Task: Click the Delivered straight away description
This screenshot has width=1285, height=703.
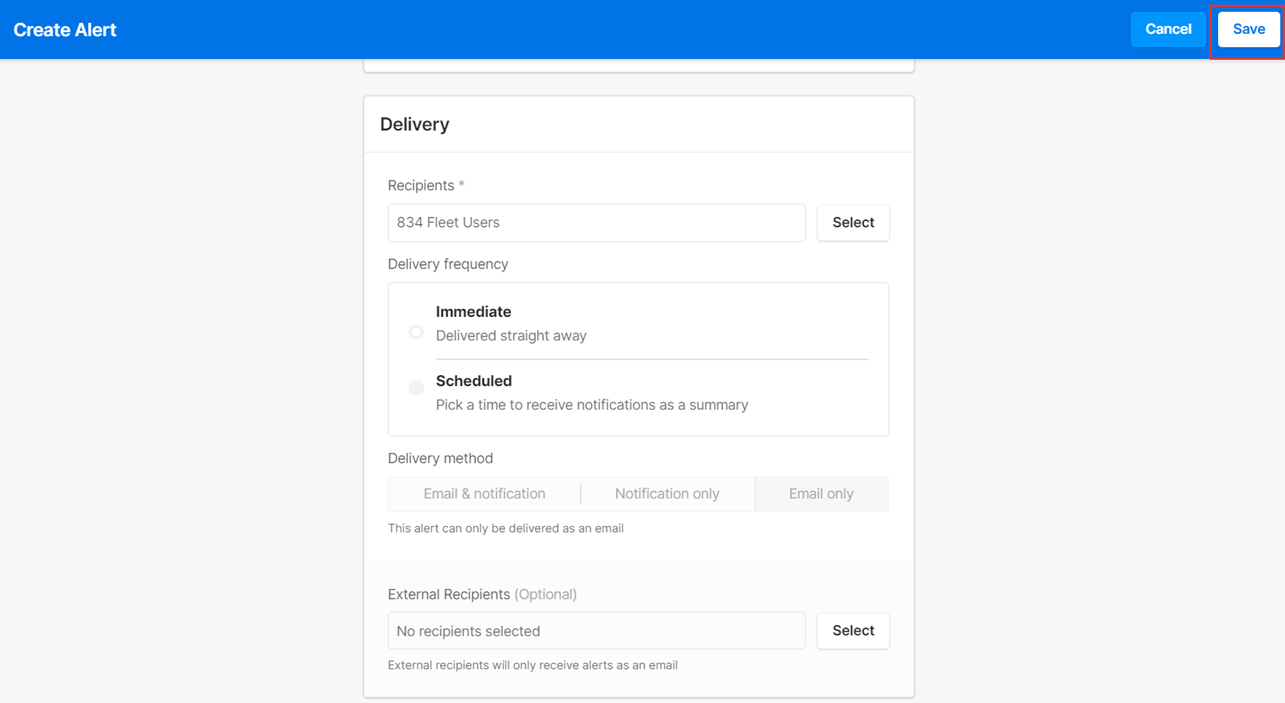Action: point(511,336)
